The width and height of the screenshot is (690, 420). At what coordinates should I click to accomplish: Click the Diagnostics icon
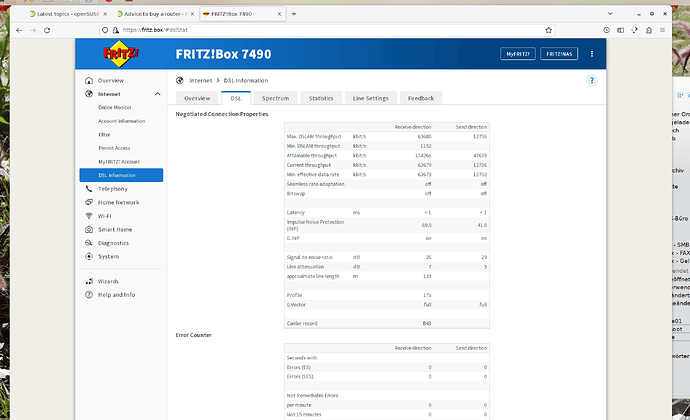(89, 243)
